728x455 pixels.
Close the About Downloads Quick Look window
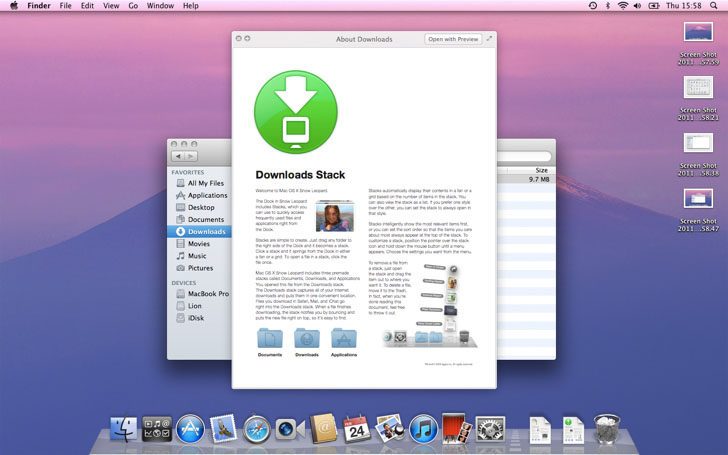pos(239,39)
